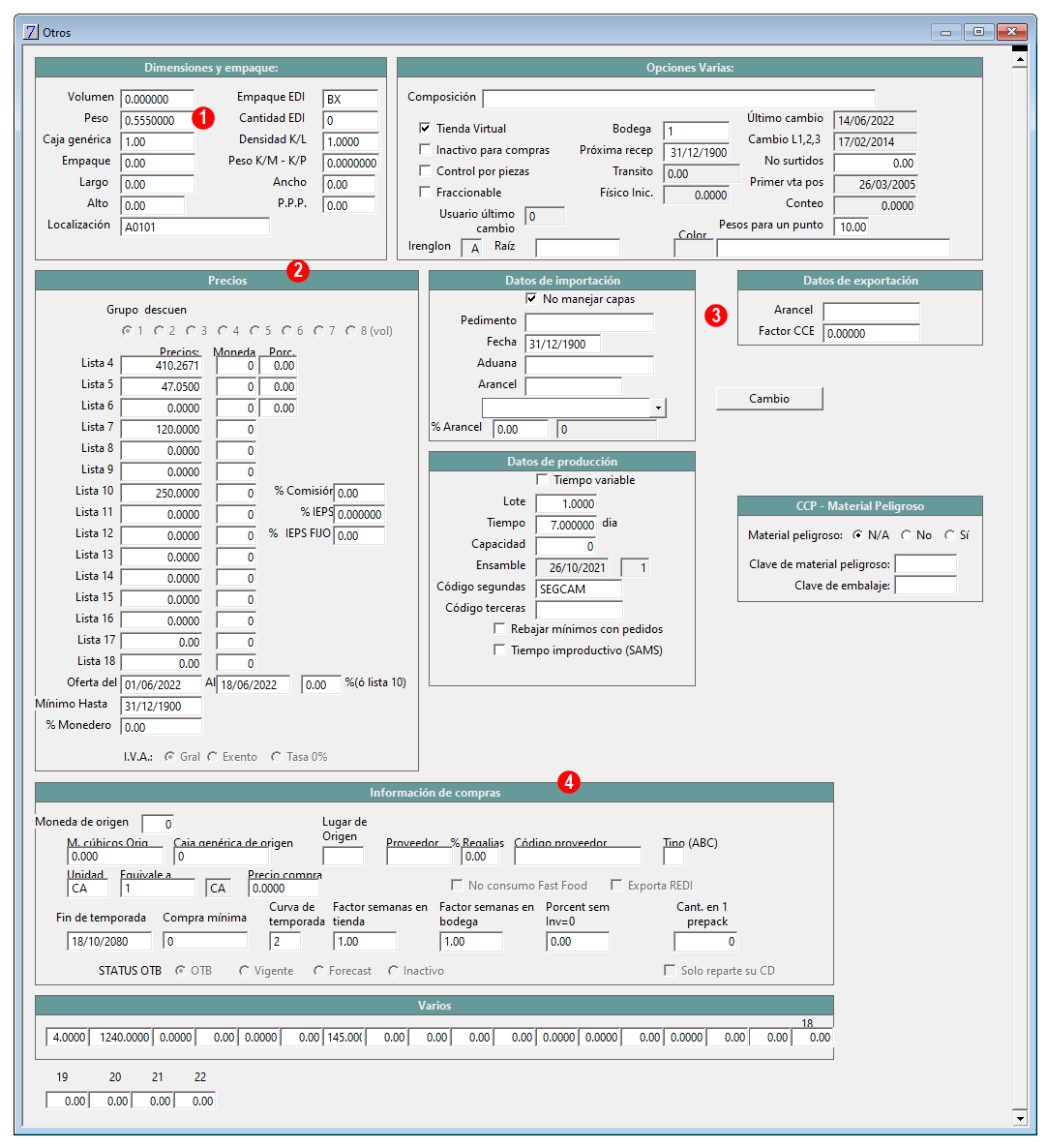Viewport: 1047px width, 1148px height.
Task: Click the scrollbar down arrow
Action: 1020,1118
